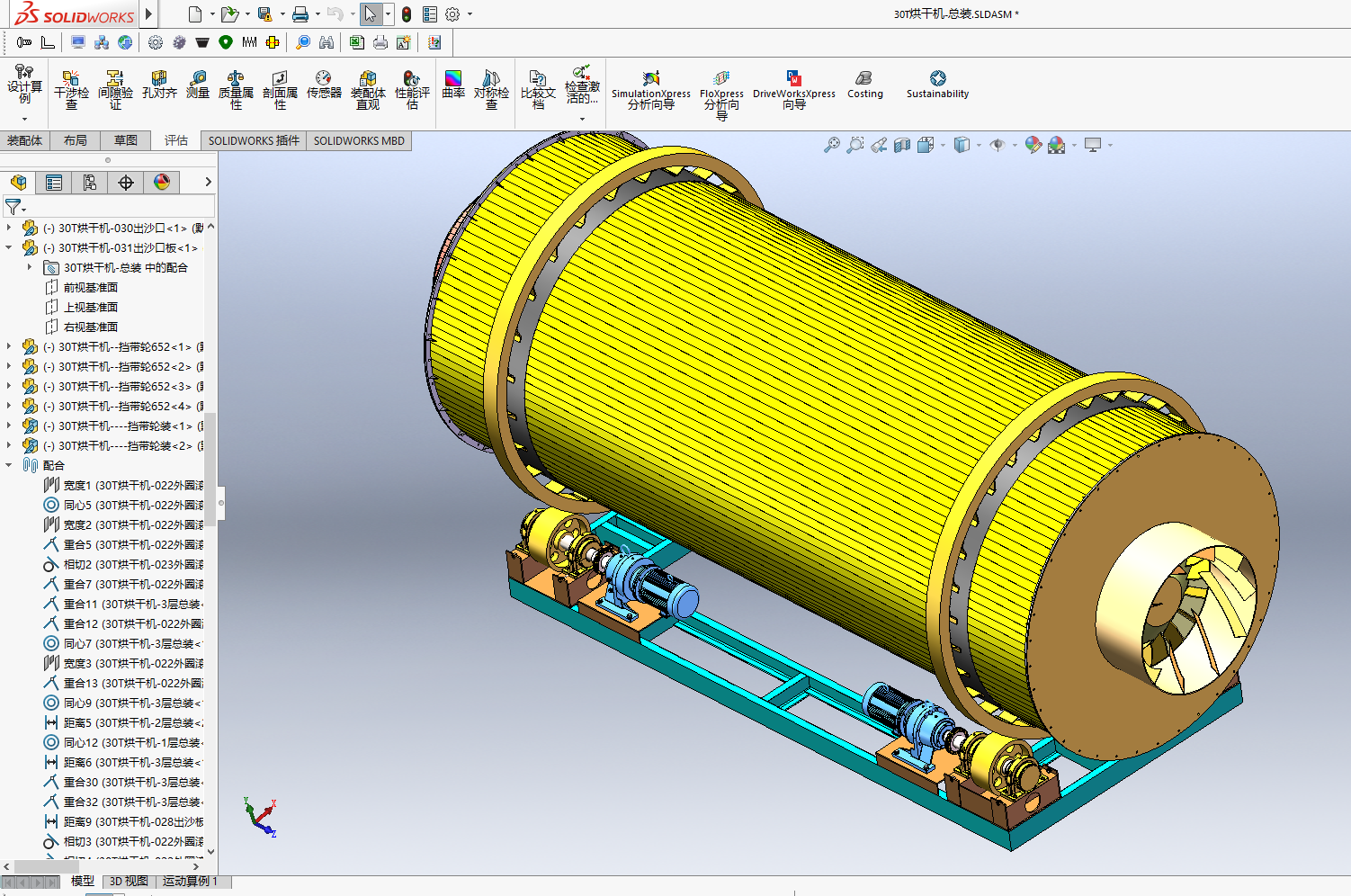This screenshot has width=1351, height=896.
Task: Click the Zoom to Fit icon
Action: [x=832, y=145]
